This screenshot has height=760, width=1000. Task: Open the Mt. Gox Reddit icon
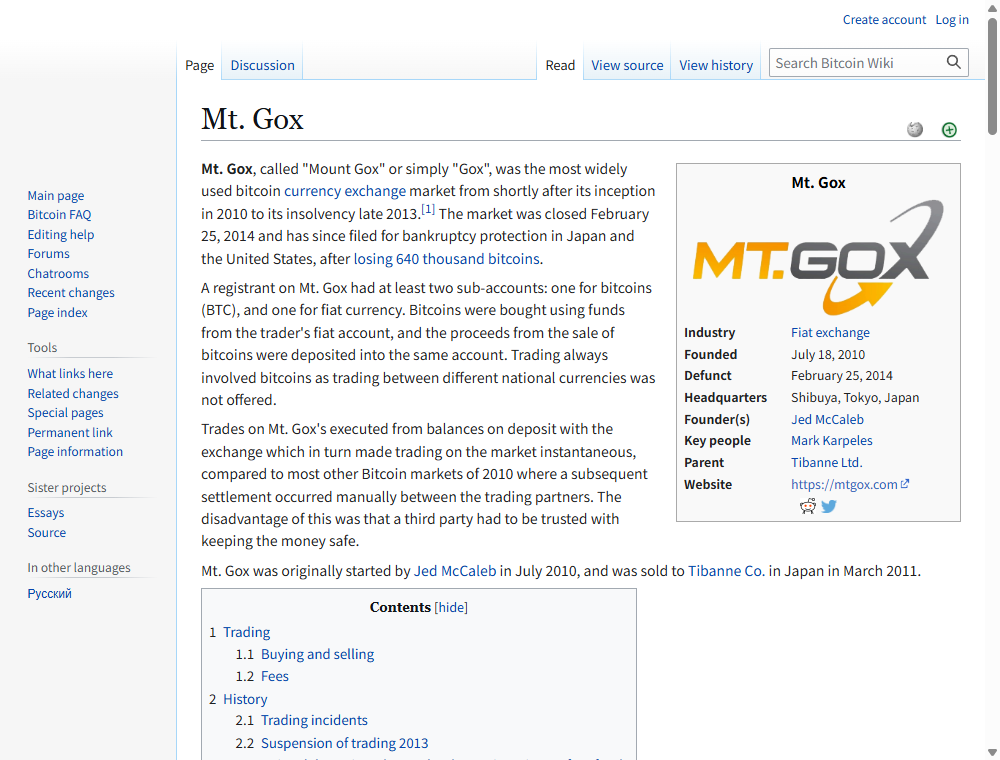pyautogui.click(x=808, y=506)
